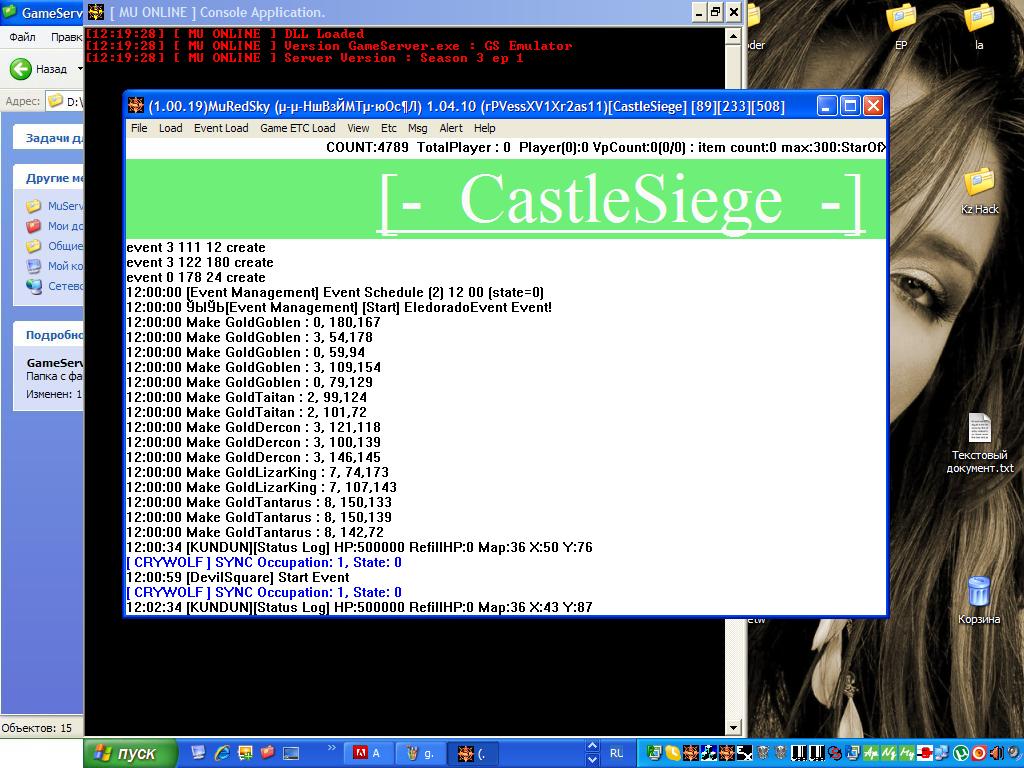The image size is (1024, 768).
Task: Open the View menu in MuRedSky
Action: 358,128
